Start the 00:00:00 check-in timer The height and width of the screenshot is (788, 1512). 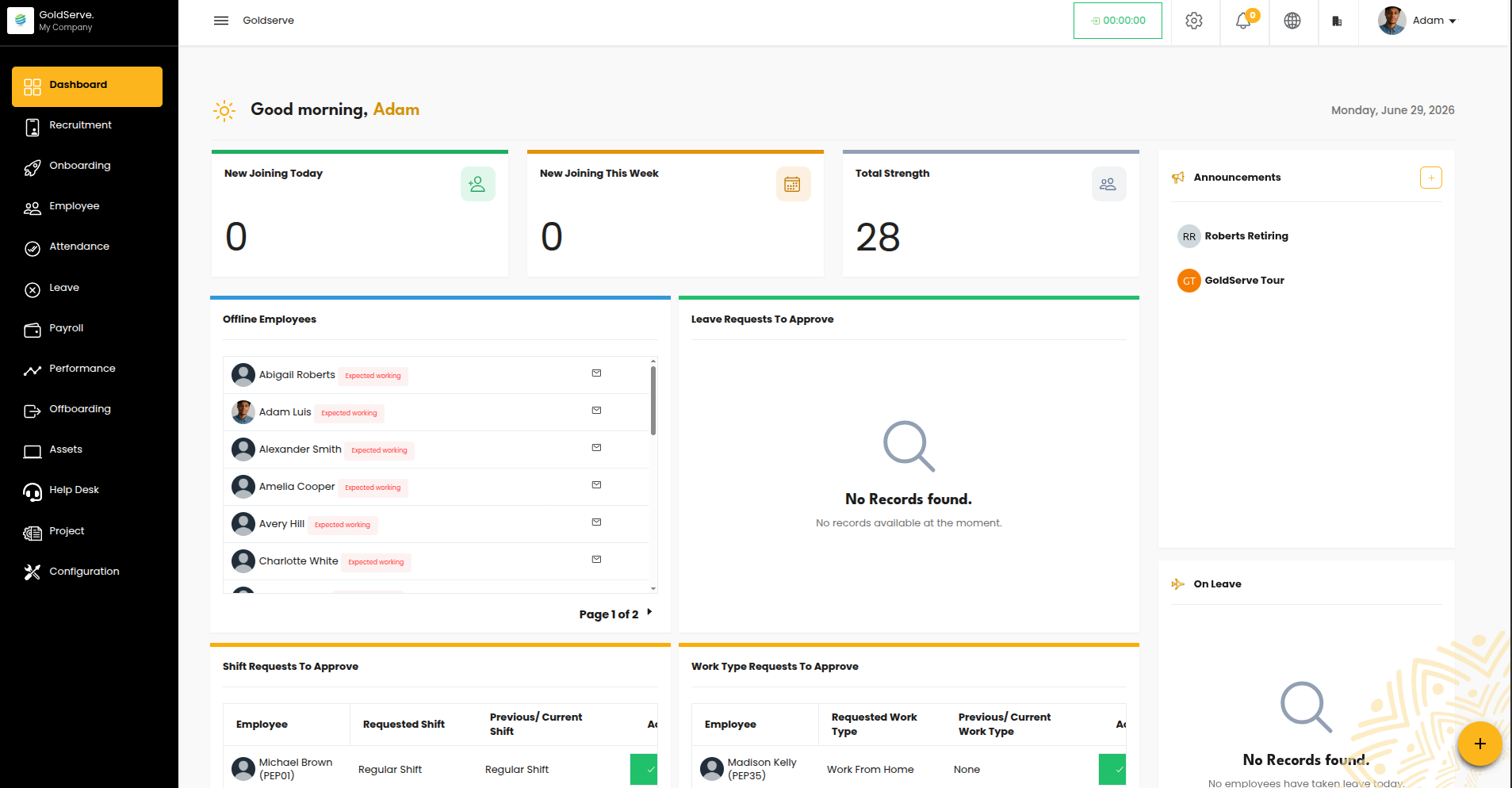(x=1118, y=21)
